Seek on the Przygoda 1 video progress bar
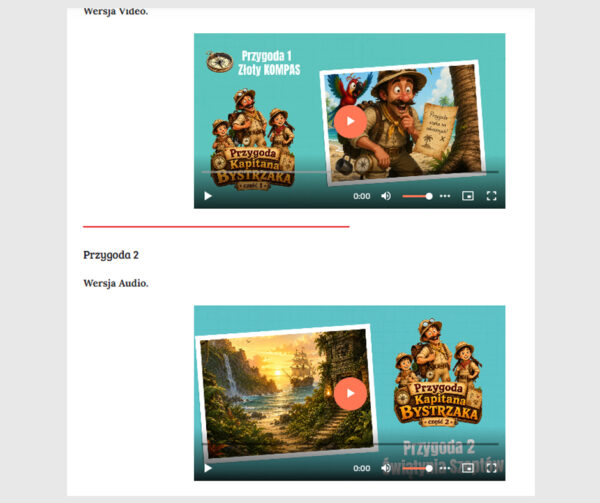Image resolution: width=600 pixels, height=503 pixels. [350, 172]
